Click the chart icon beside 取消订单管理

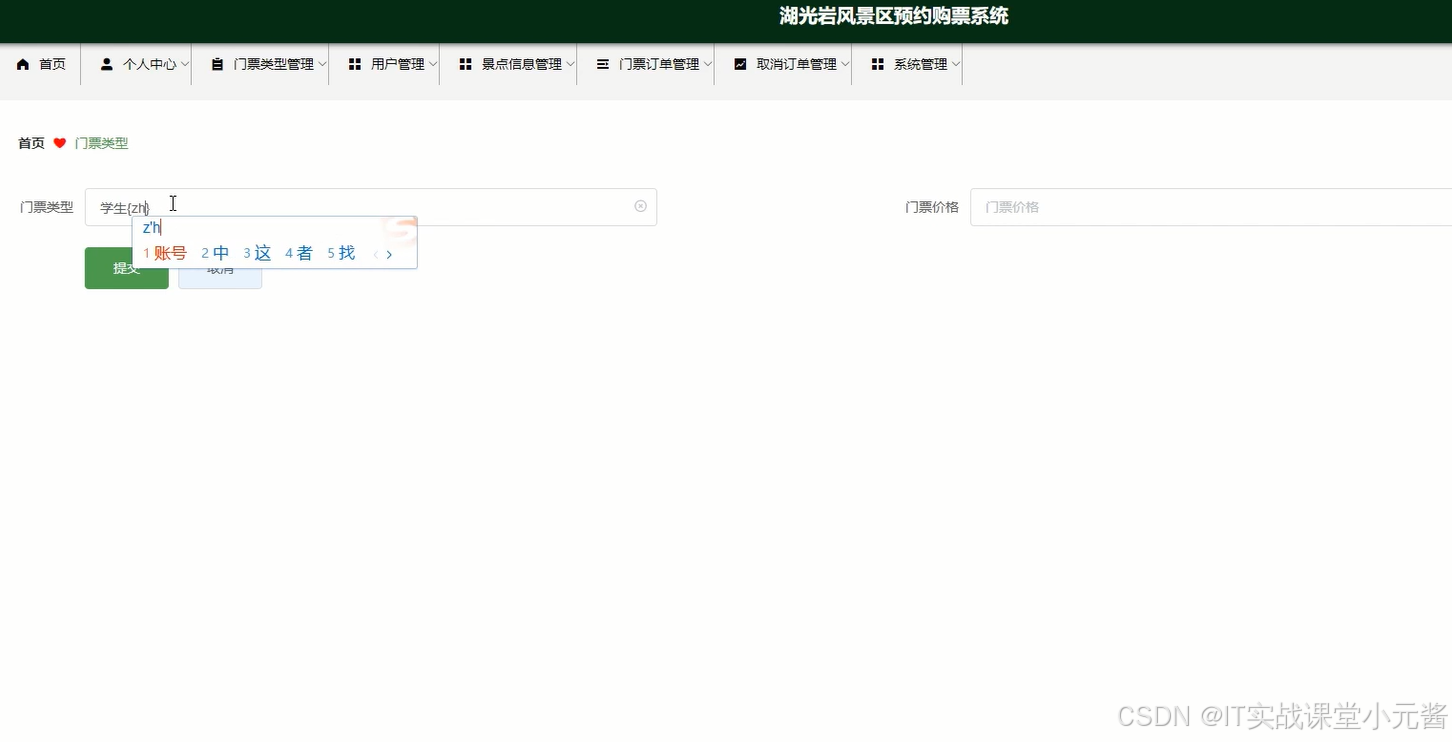[740, 64]
